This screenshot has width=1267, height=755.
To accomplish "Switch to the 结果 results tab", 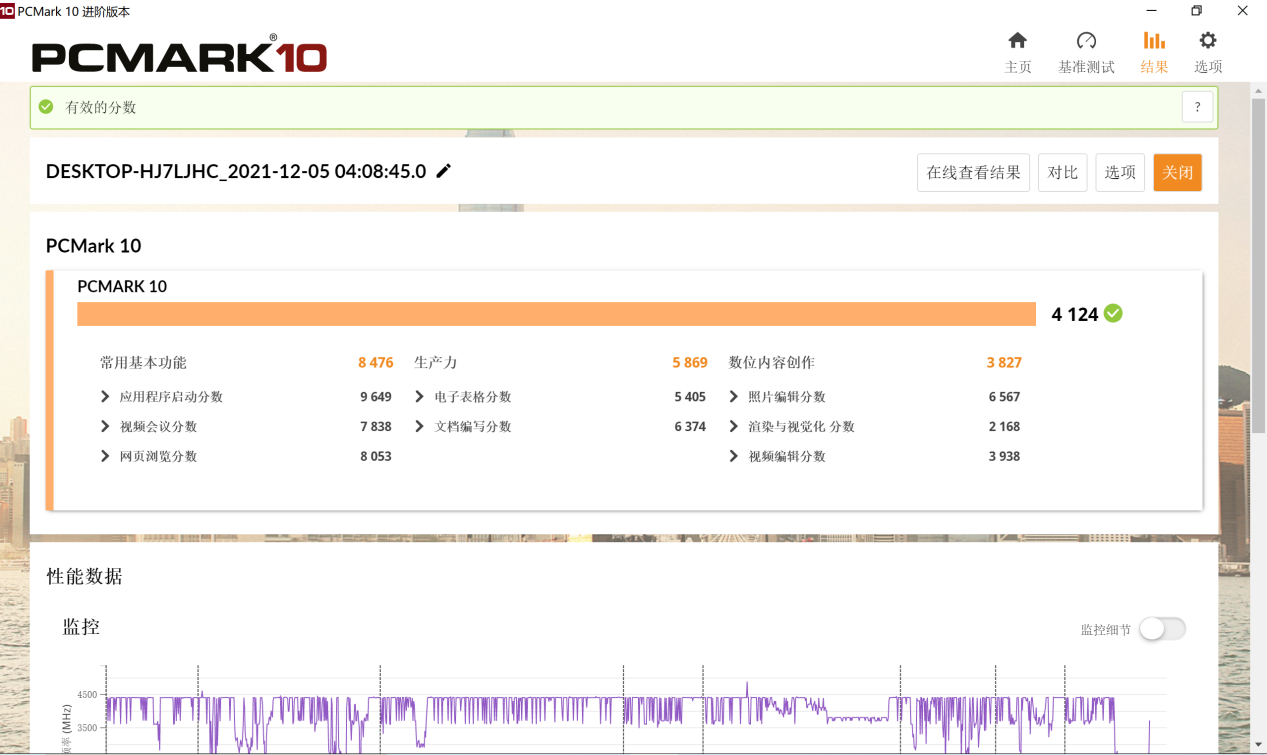I will pyautogui.click(x=1154, y=52).
